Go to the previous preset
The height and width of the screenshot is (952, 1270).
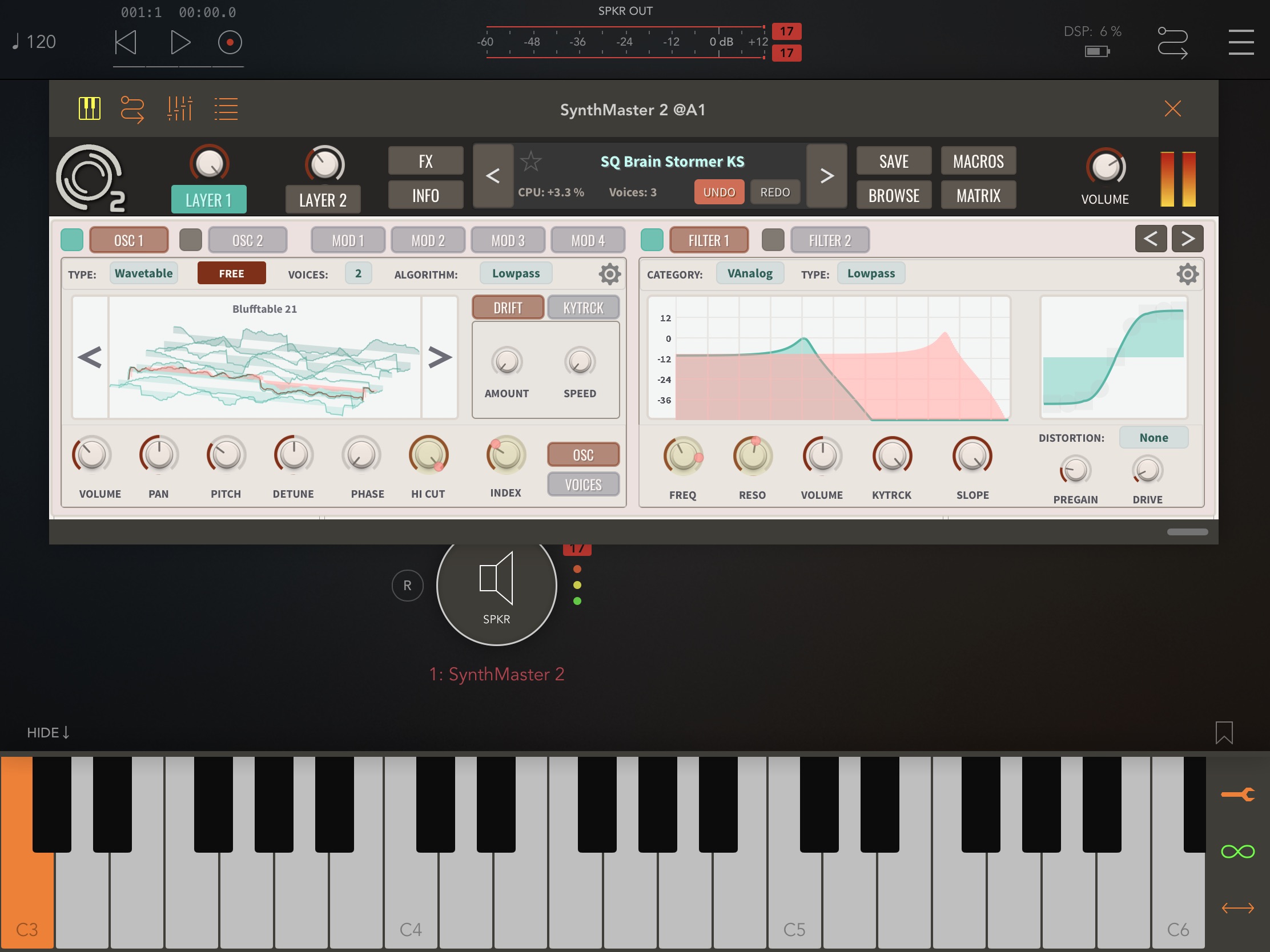pos(493,176)
